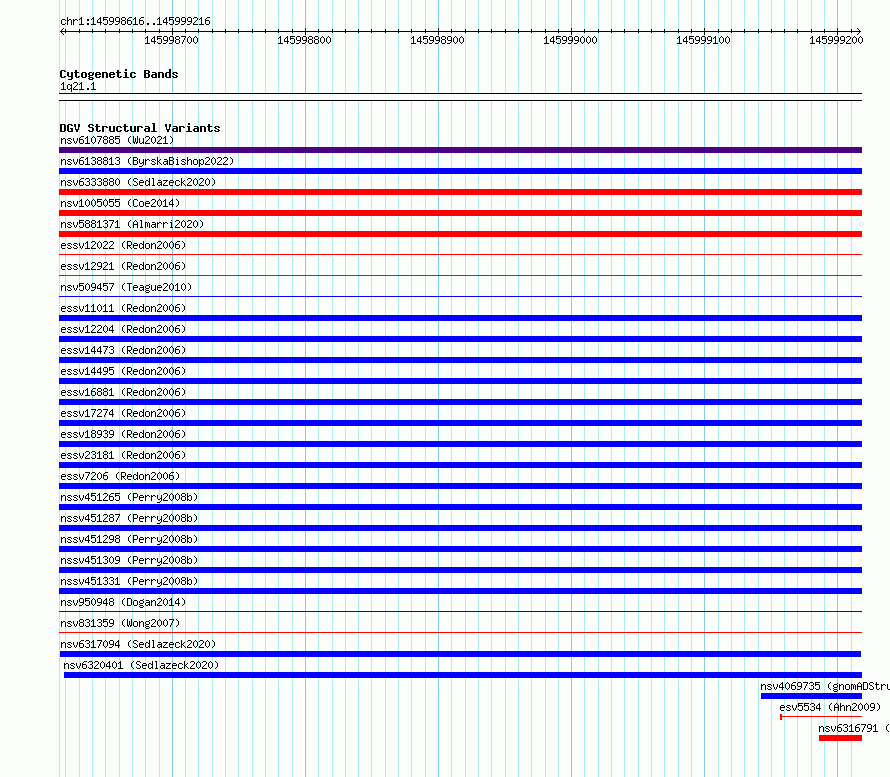Open nsv6320401 (Sedlazeck2020) label
Image resolution: width=890 pixels, height=777 pixels.
(x=141, y=665)
